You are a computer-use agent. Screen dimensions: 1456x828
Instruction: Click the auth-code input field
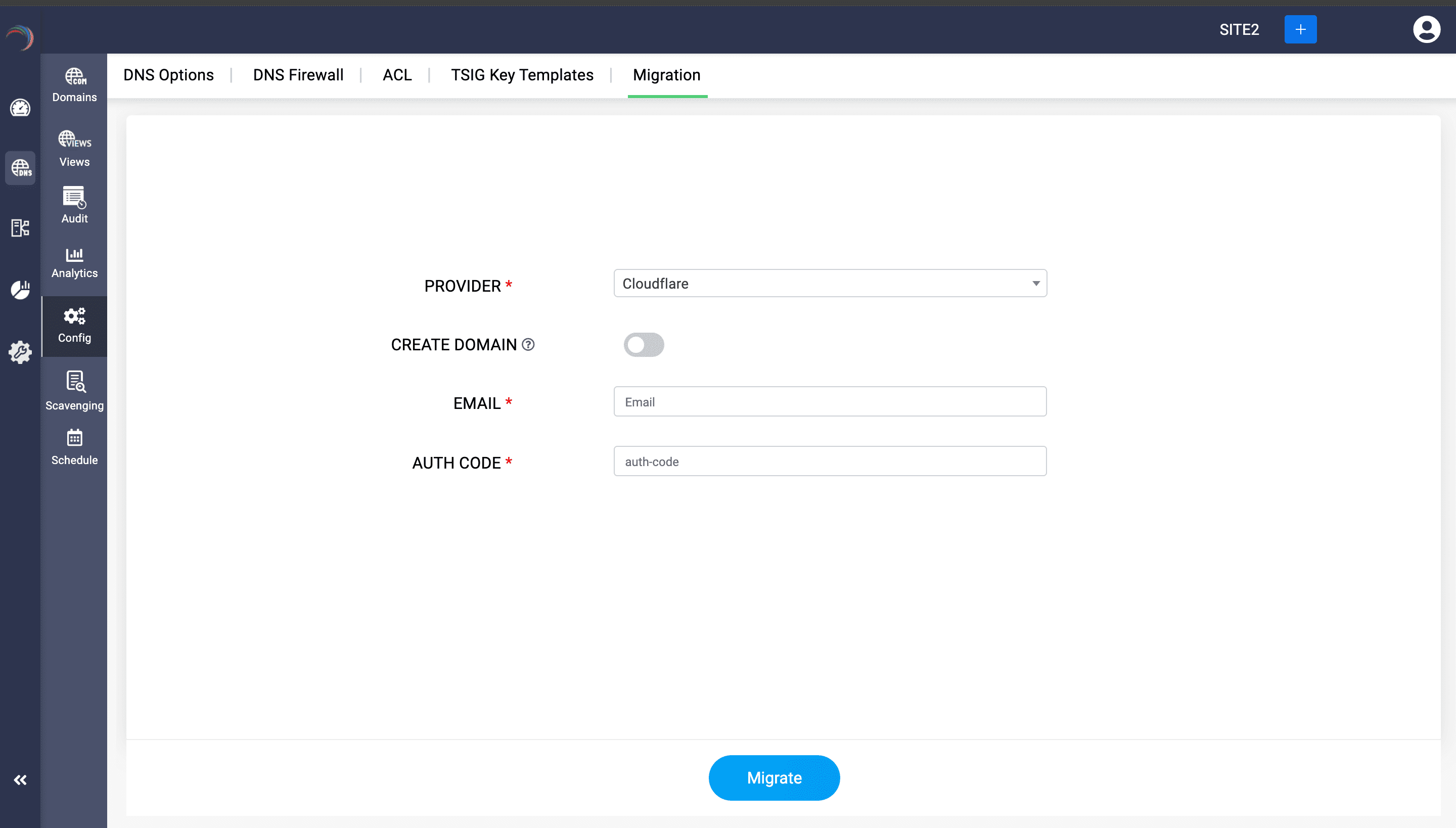(830, 461)
